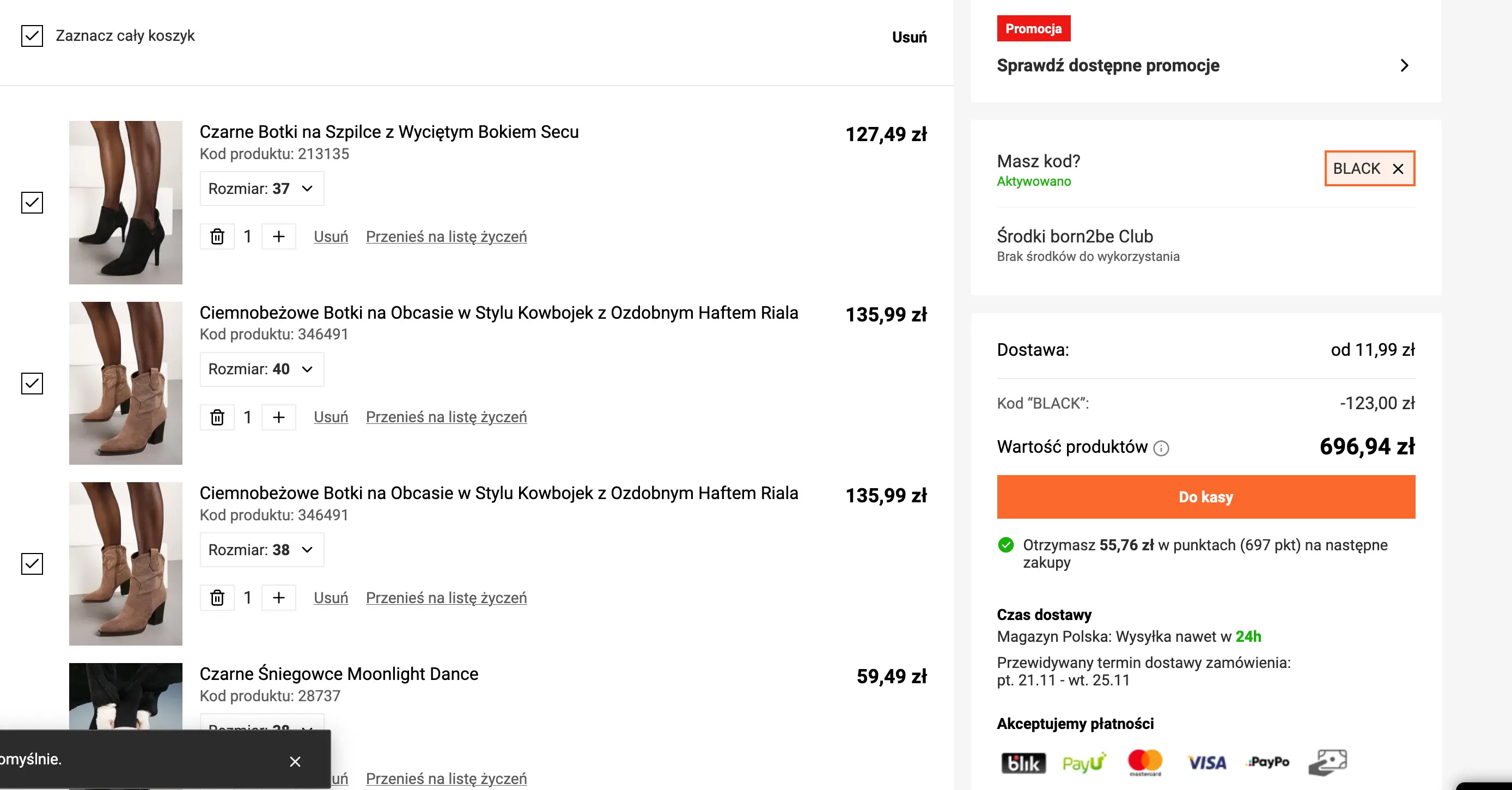Click Usun link for Czarne Botki Secu
Viewport: 1512px width, 790px height.
click(331, 236)
